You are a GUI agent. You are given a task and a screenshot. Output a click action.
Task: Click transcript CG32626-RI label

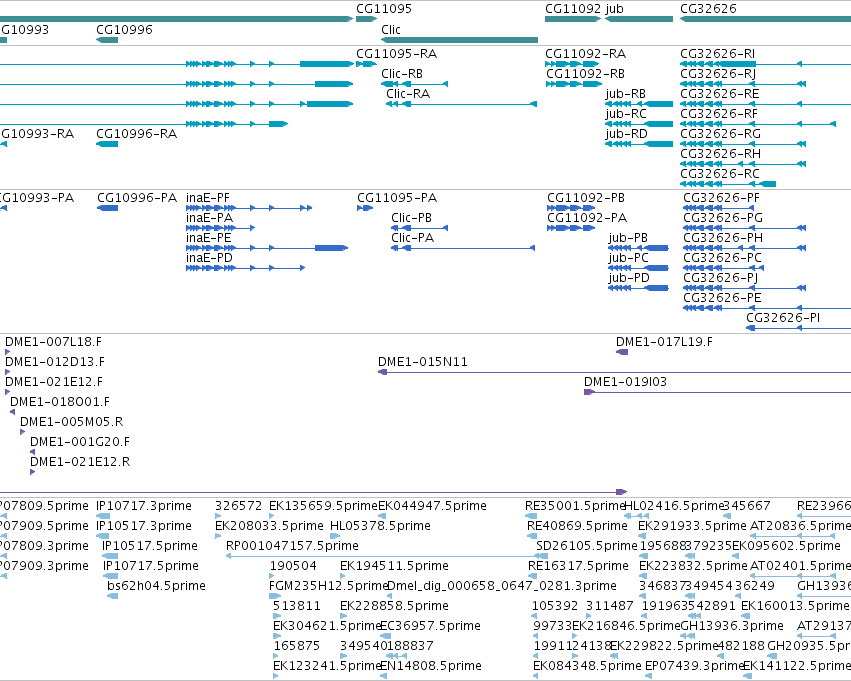click(x=717, y=54)
